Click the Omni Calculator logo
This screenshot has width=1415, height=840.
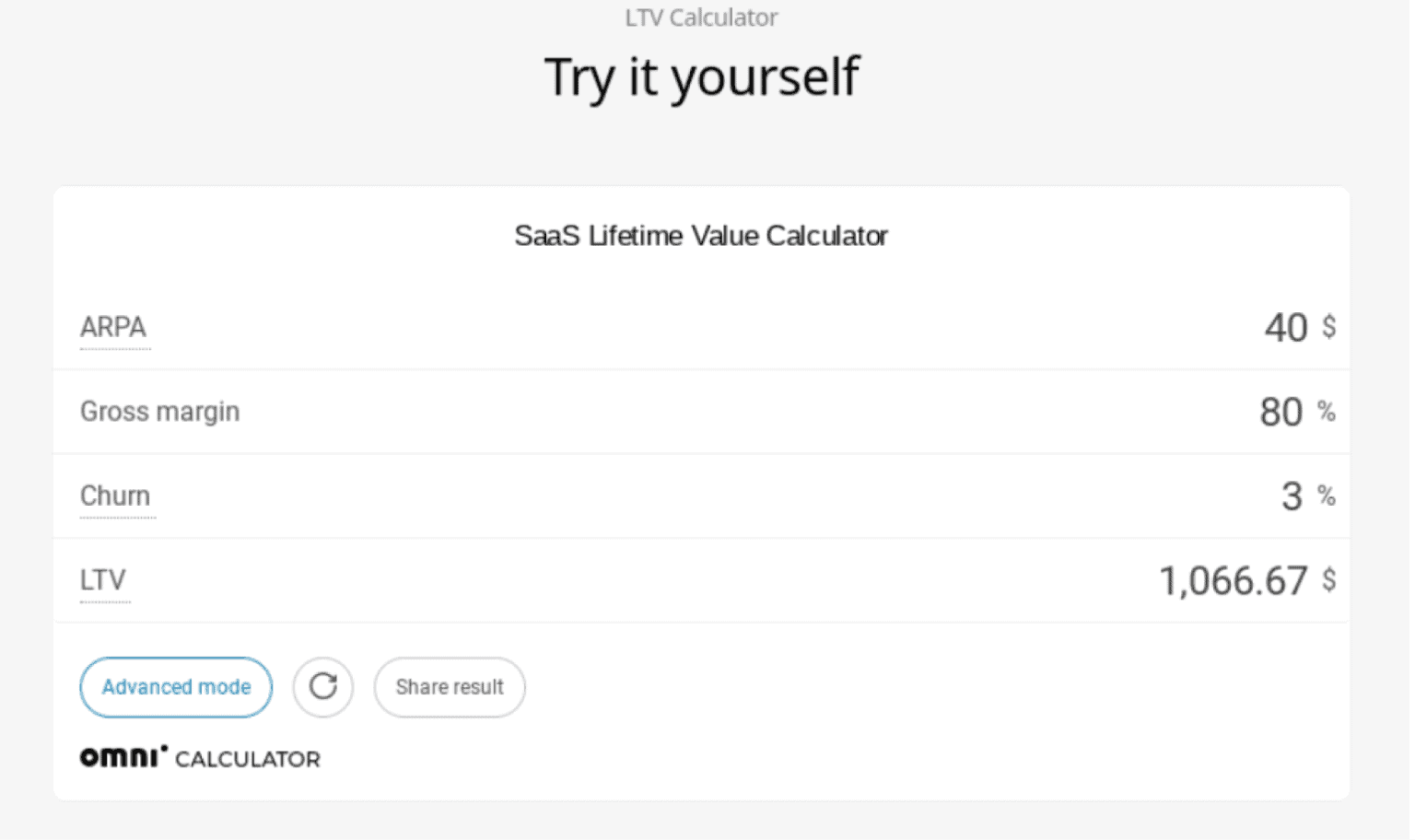coord(200,757)
